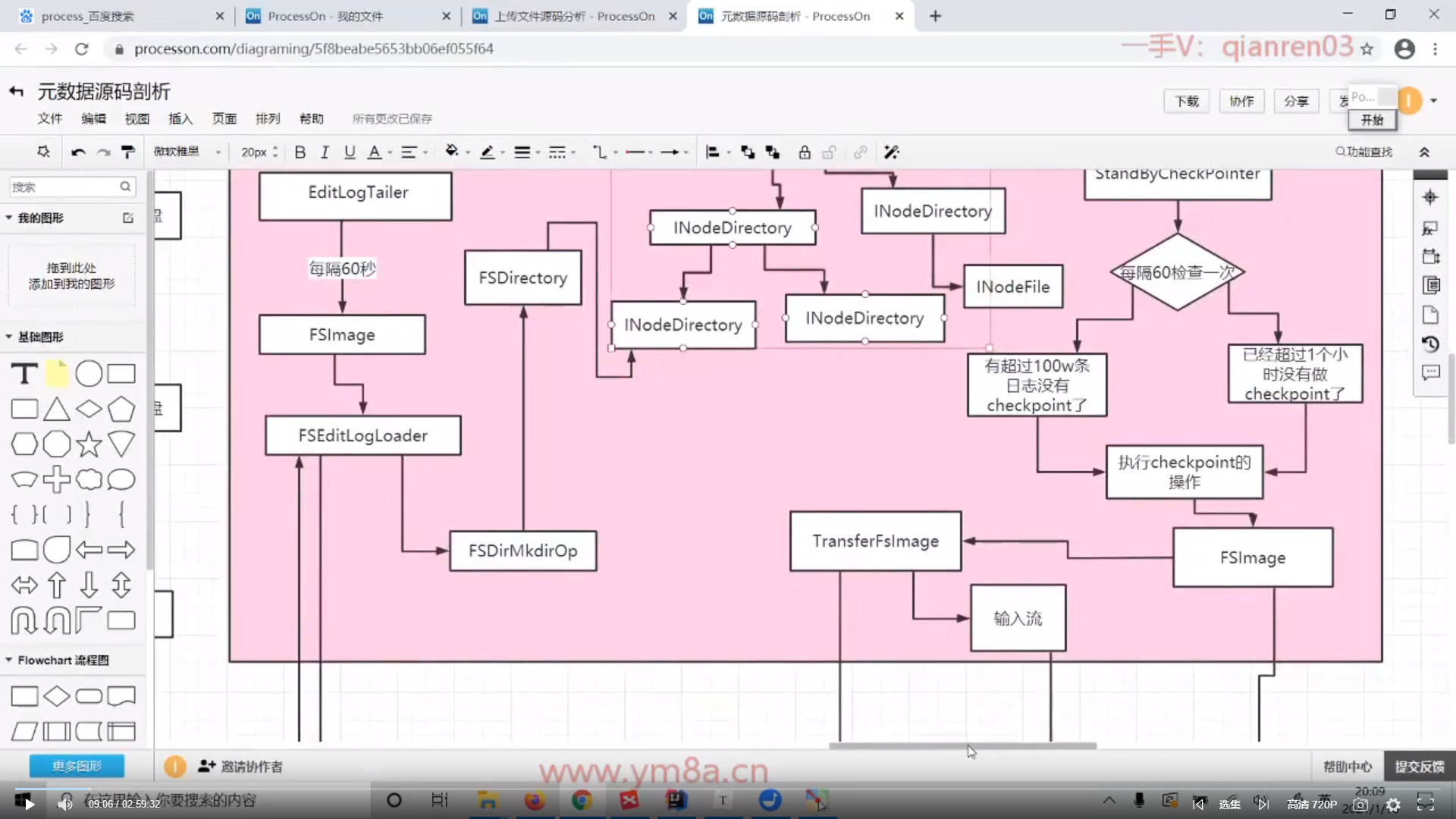The image size is (1456, 819).
Task: Collapse the 基础图形 section
Action: pyautogui.click(x=9, y=337)
